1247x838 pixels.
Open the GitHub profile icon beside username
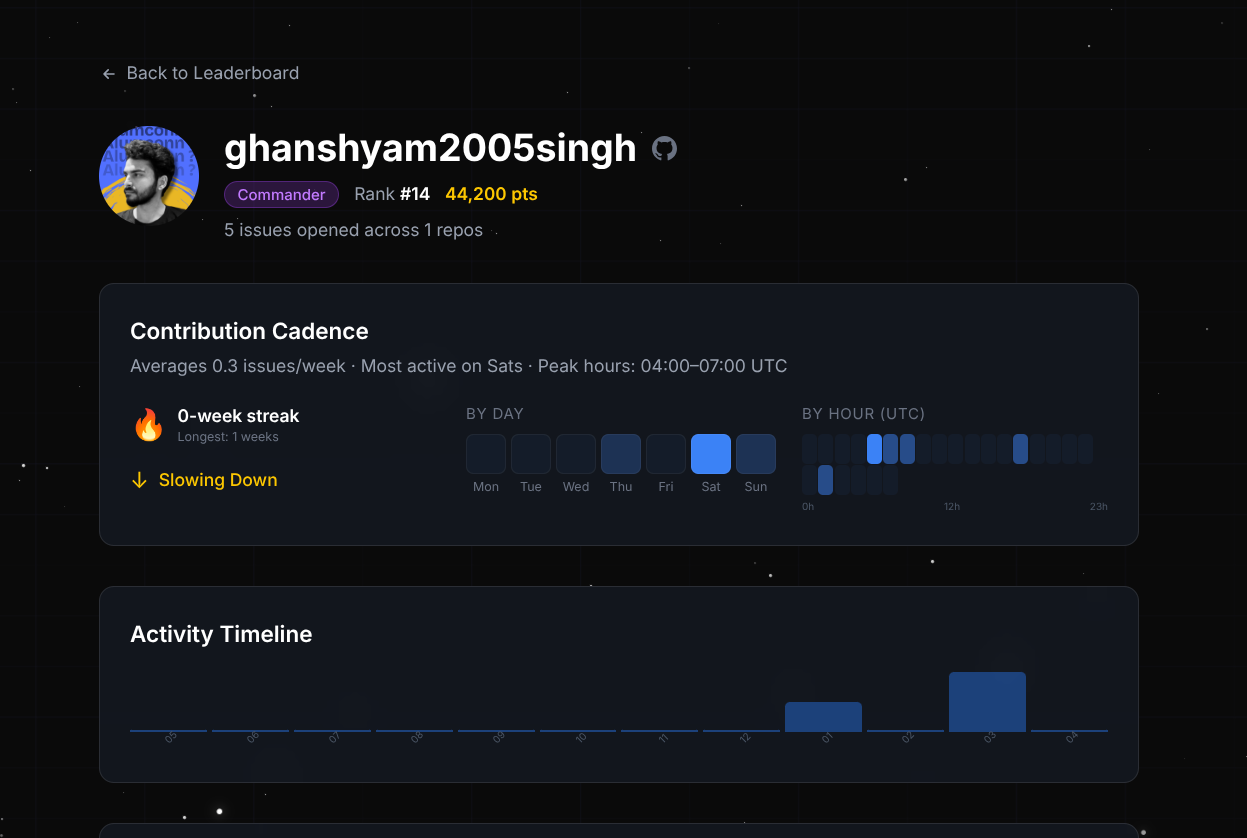click(664, 149)
